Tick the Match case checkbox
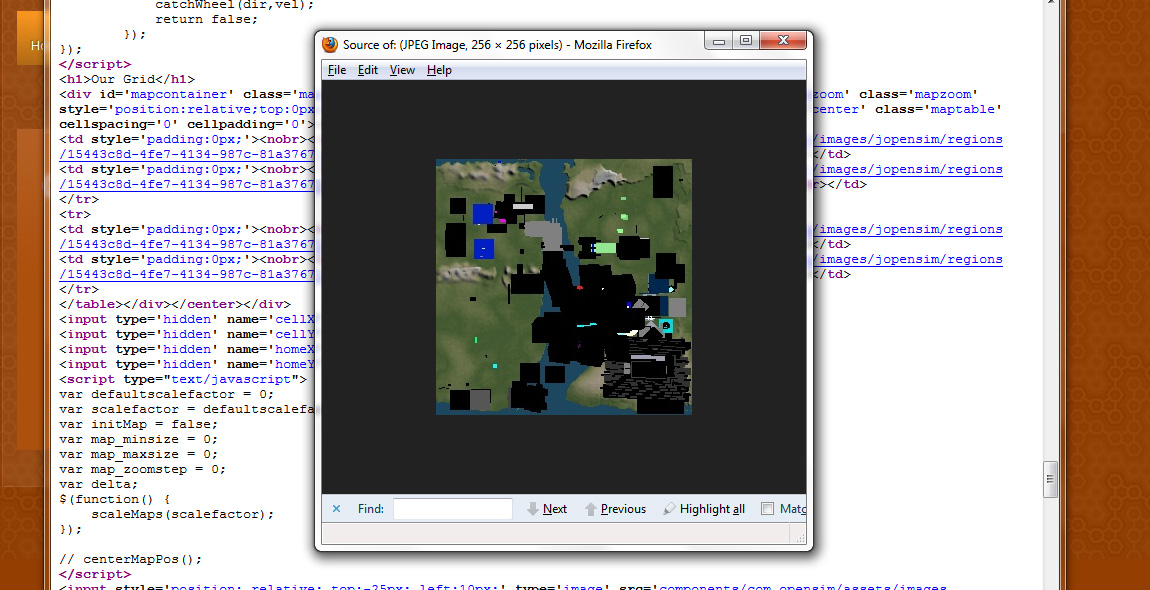The image size is (1150, 590). coord(767,509)
